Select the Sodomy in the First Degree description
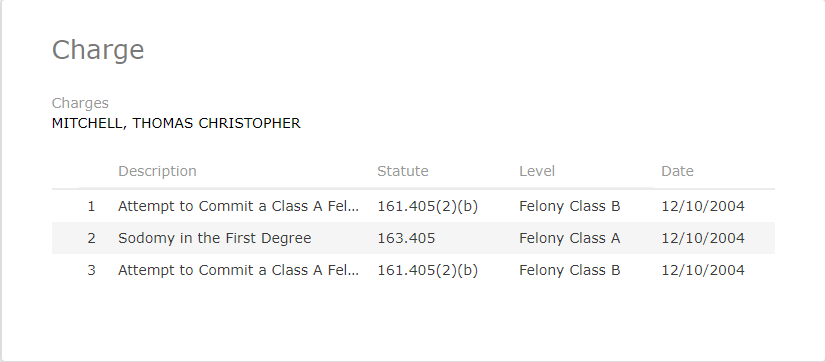 click(215, 238)
